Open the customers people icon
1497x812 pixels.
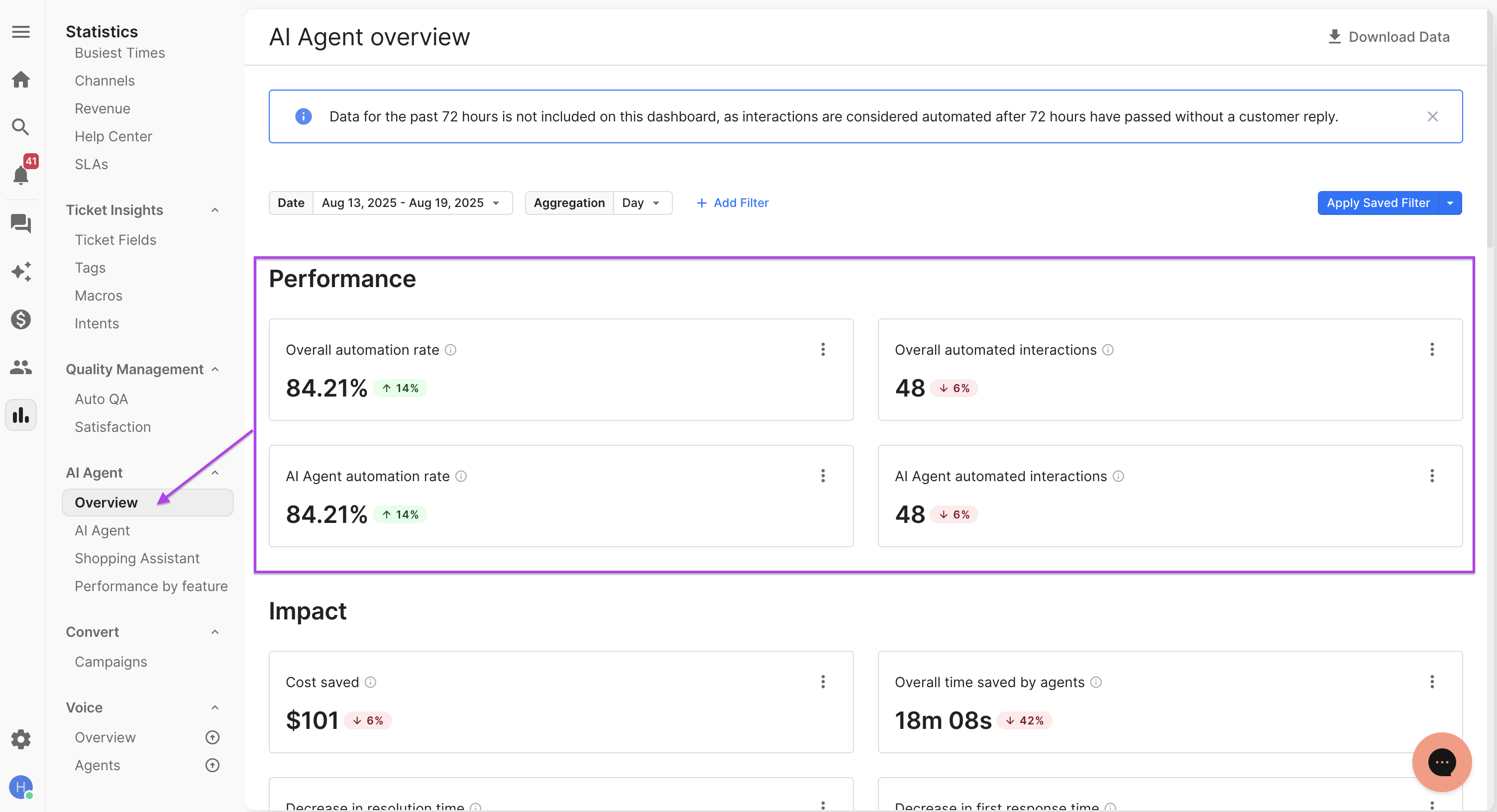tap(21, 367)
